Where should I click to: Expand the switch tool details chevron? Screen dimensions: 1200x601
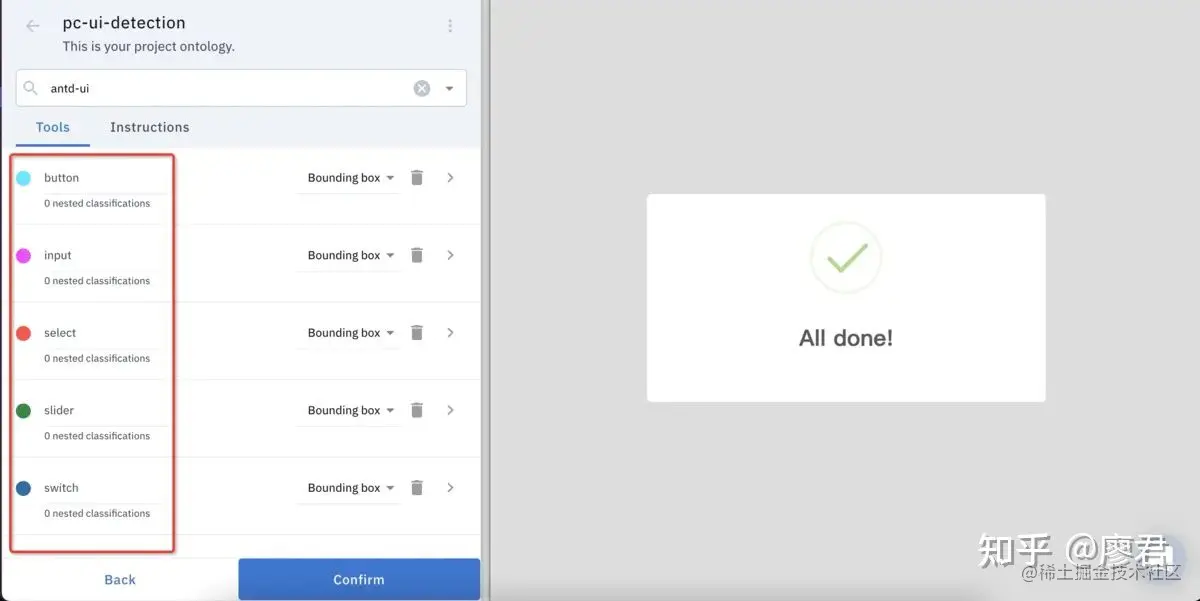(x=450, y=487)
